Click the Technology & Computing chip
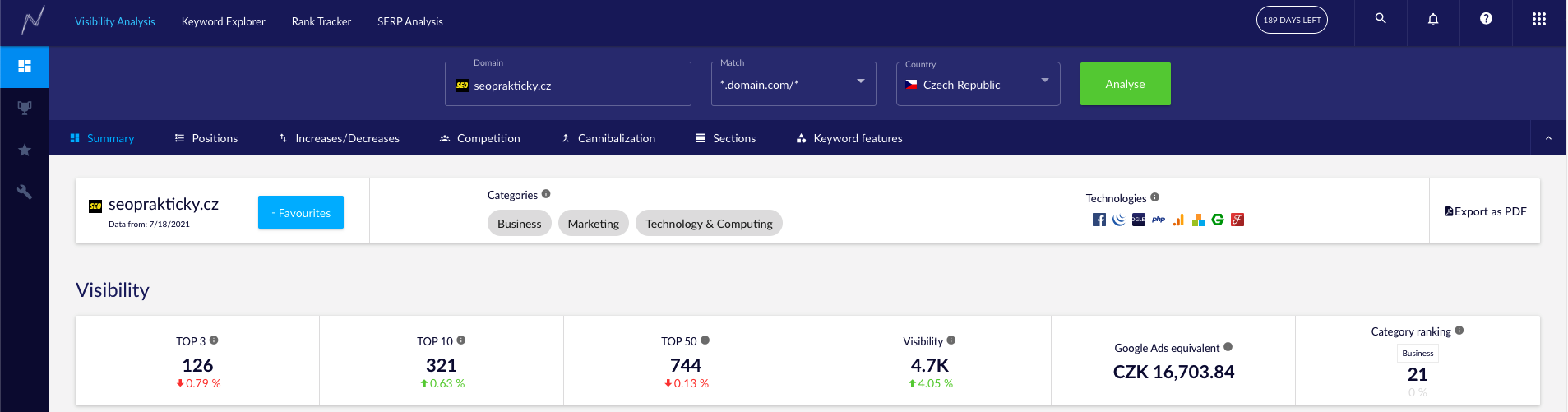 709,223
